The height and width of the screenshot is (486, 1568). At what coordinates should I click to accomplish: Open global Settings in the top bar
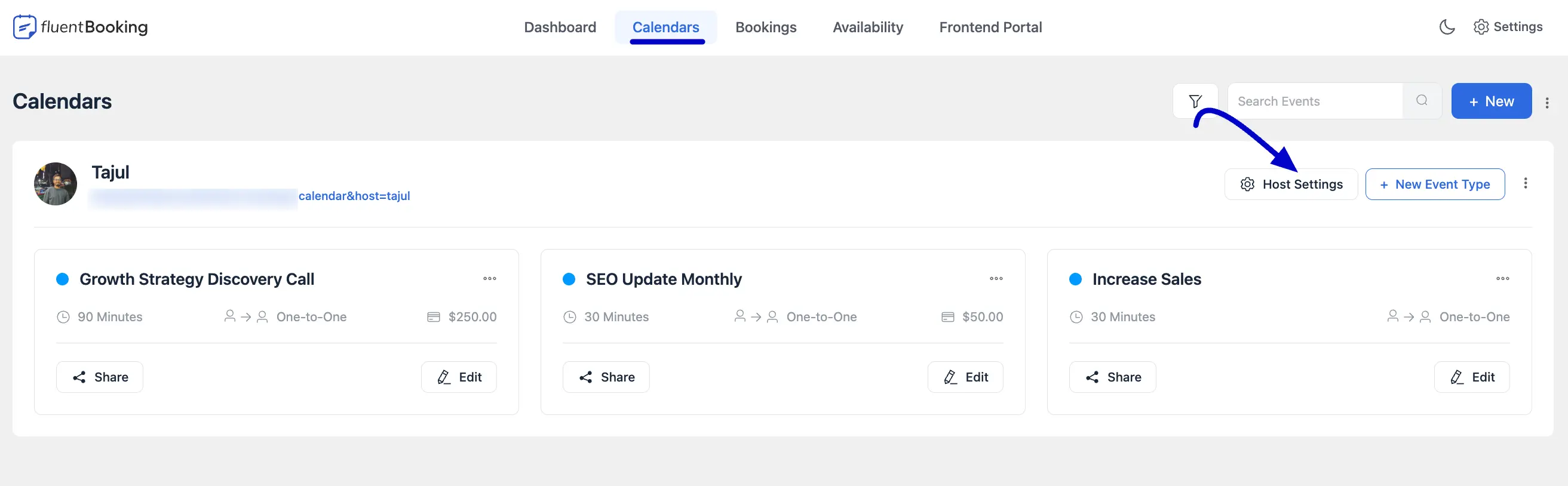[1508, 27]
